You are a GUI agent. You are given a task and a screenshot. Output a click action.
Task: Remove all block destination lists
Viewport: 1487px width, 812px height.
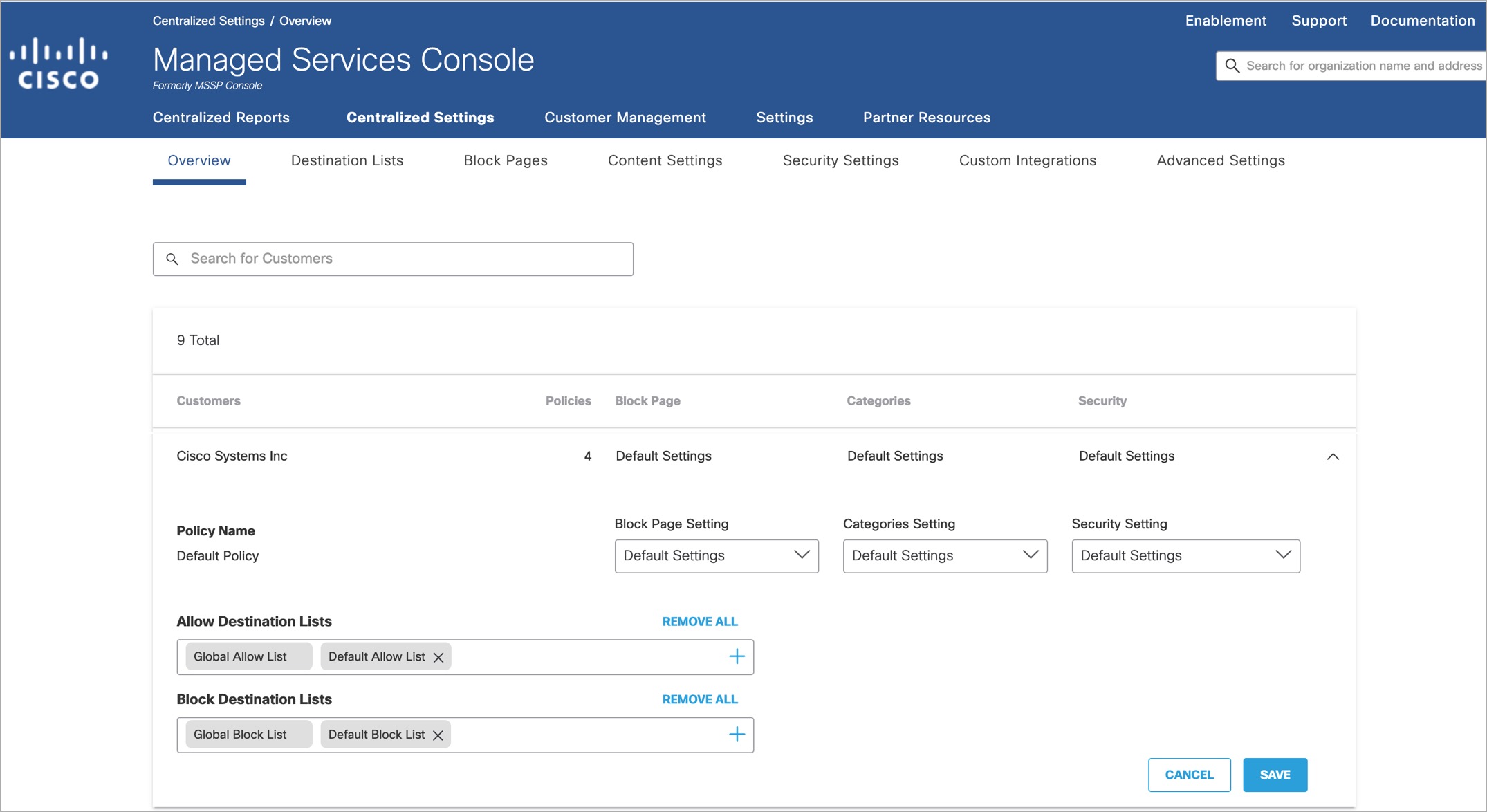[x=699, y=699]
